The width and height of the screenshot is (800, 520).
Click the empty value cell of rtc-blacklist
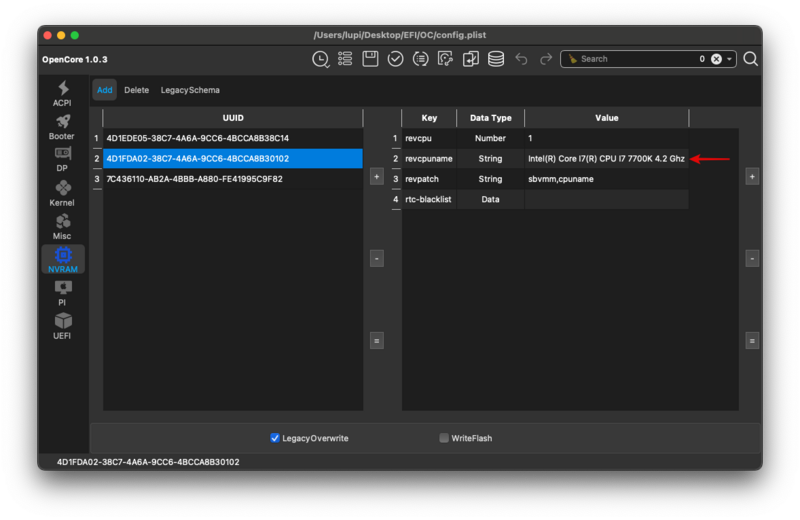607,200
